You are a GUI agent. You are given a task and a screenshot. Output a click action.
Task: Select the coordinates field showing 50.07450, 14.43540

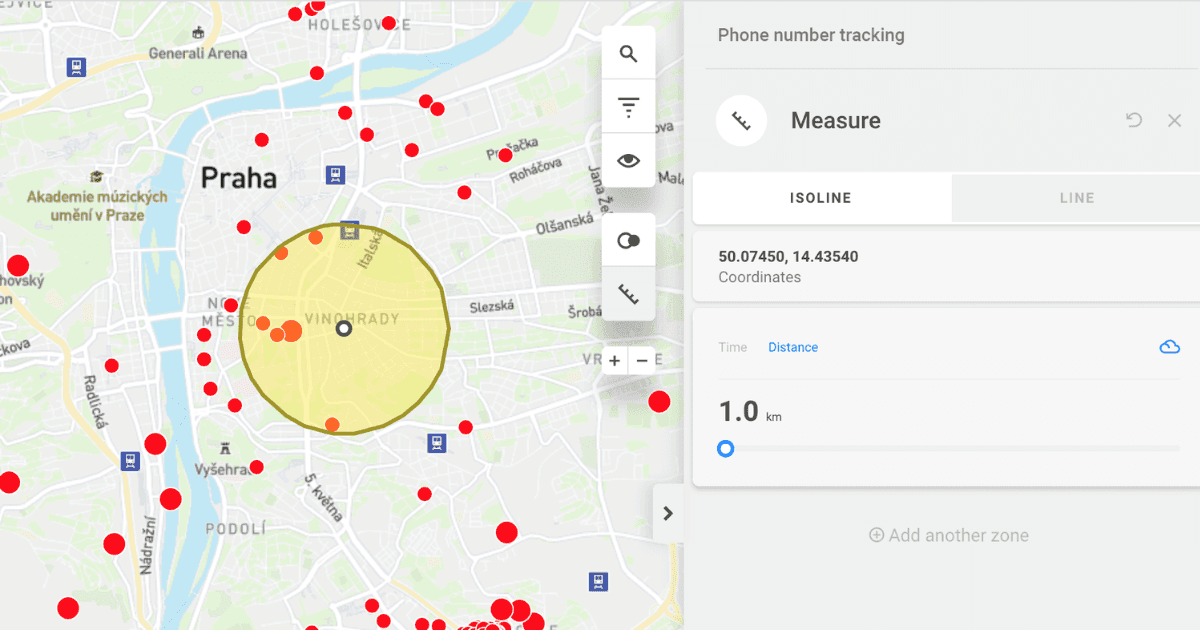click(x=788, y=256)
